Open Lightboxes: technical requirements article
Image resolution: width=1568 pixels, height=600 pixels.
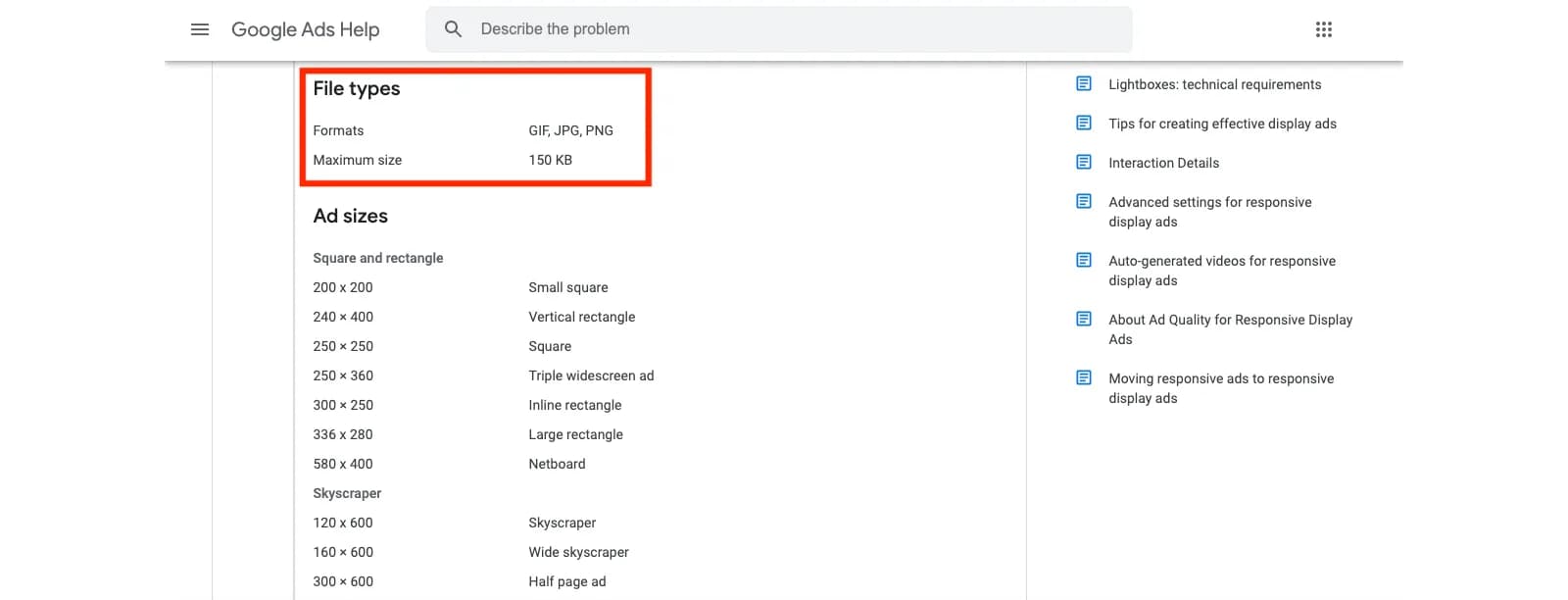click(x=1214, y=84)
